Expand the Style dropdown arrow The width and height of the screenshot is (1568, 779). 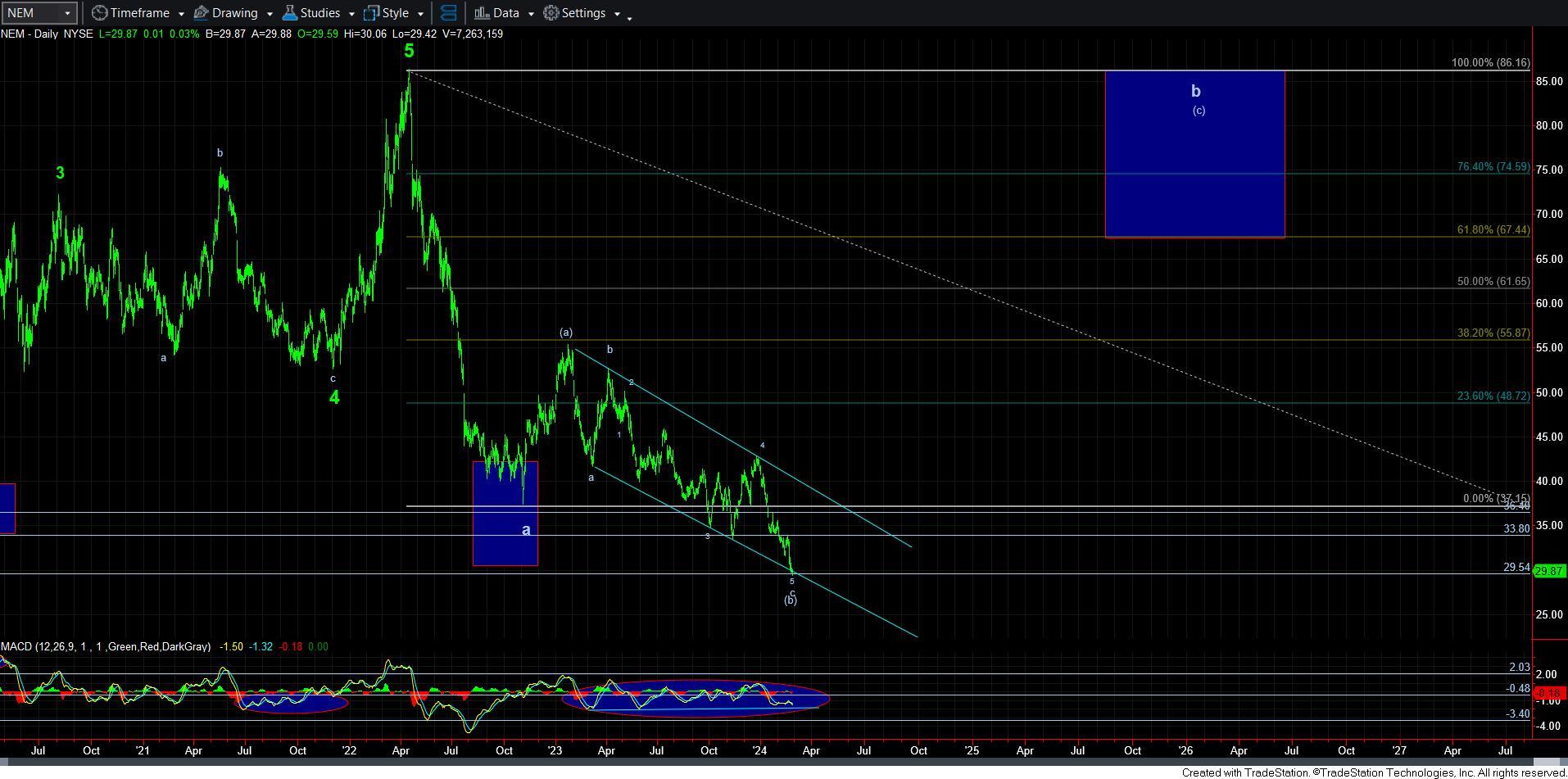420,14
